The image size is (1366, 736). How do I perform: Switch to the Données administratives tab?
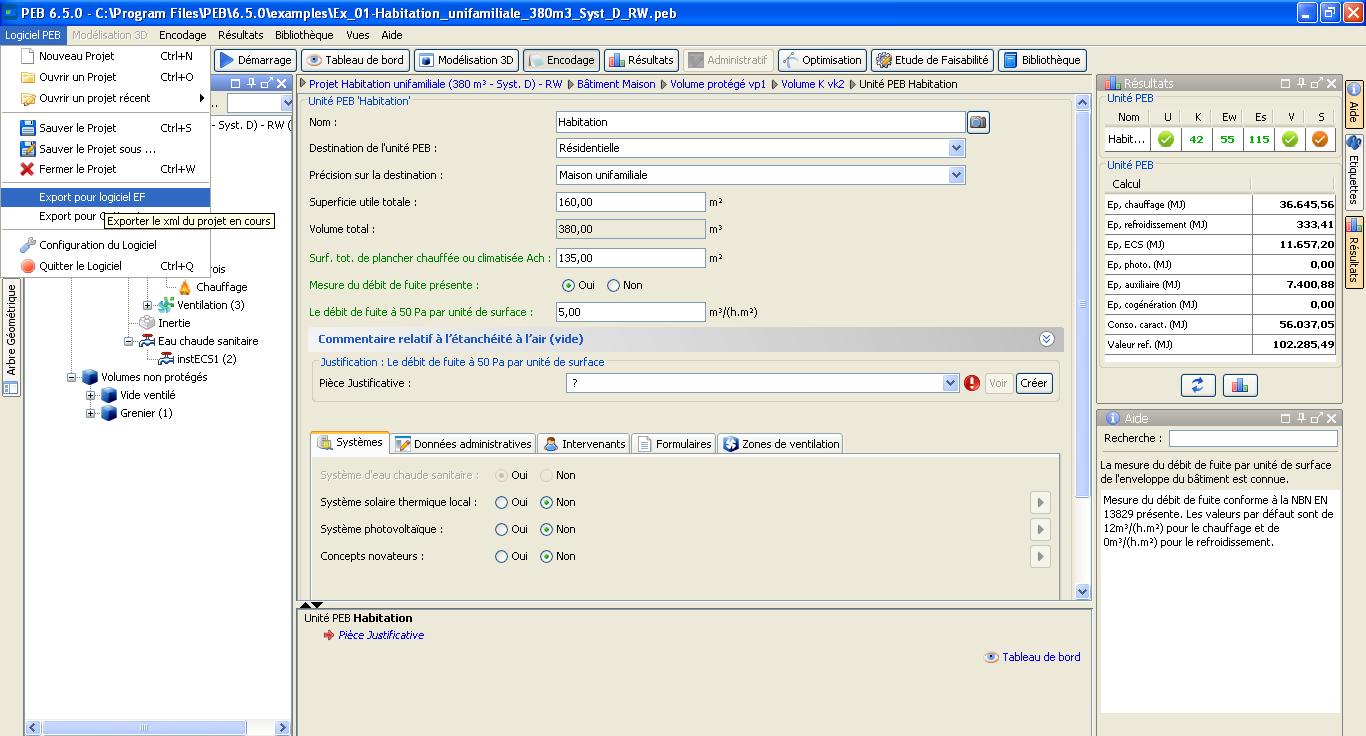pos(463,444)
